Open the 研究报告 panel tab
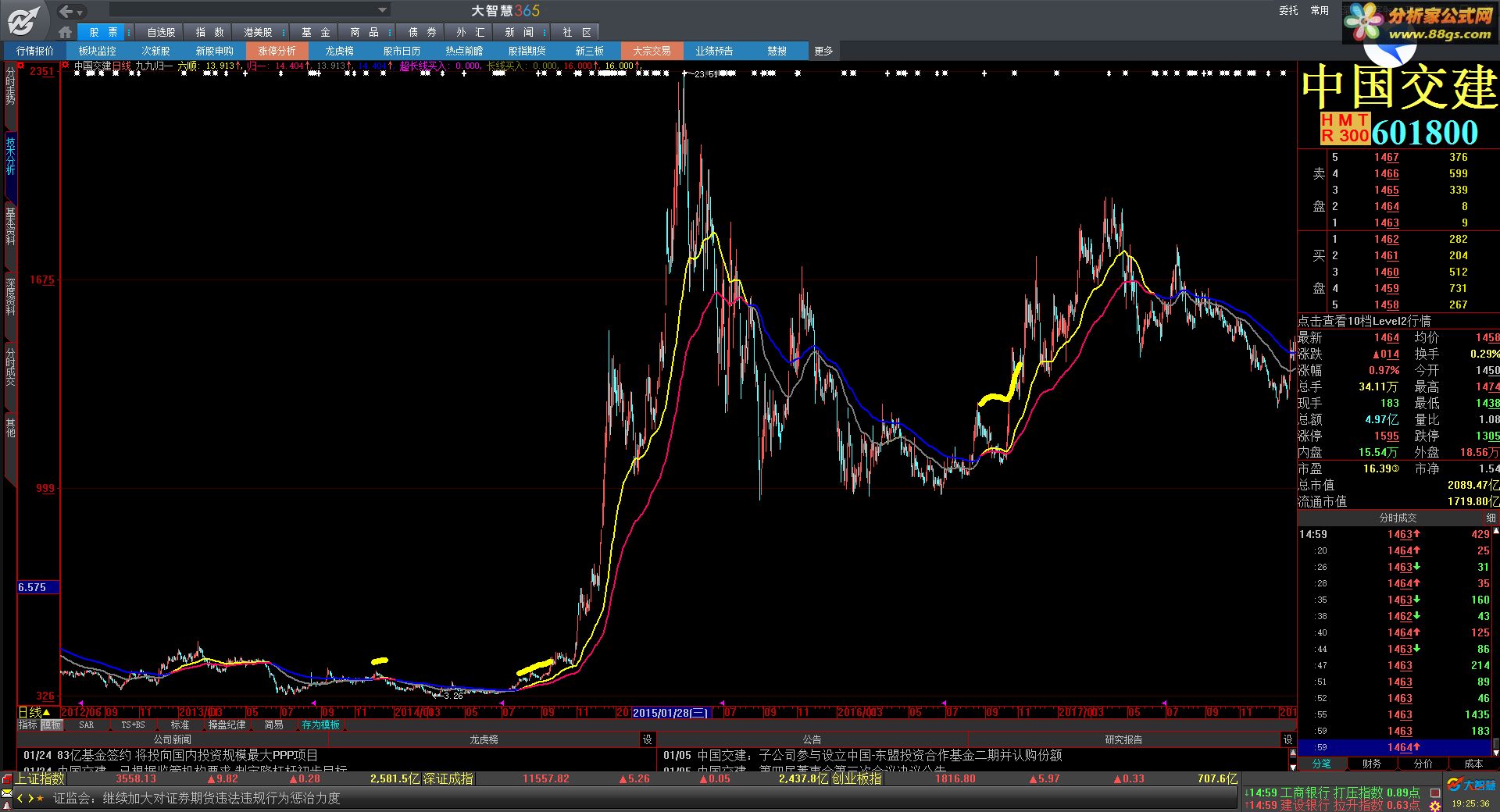The width and height of the screenshot is (1500, 812). point(1123,739)
